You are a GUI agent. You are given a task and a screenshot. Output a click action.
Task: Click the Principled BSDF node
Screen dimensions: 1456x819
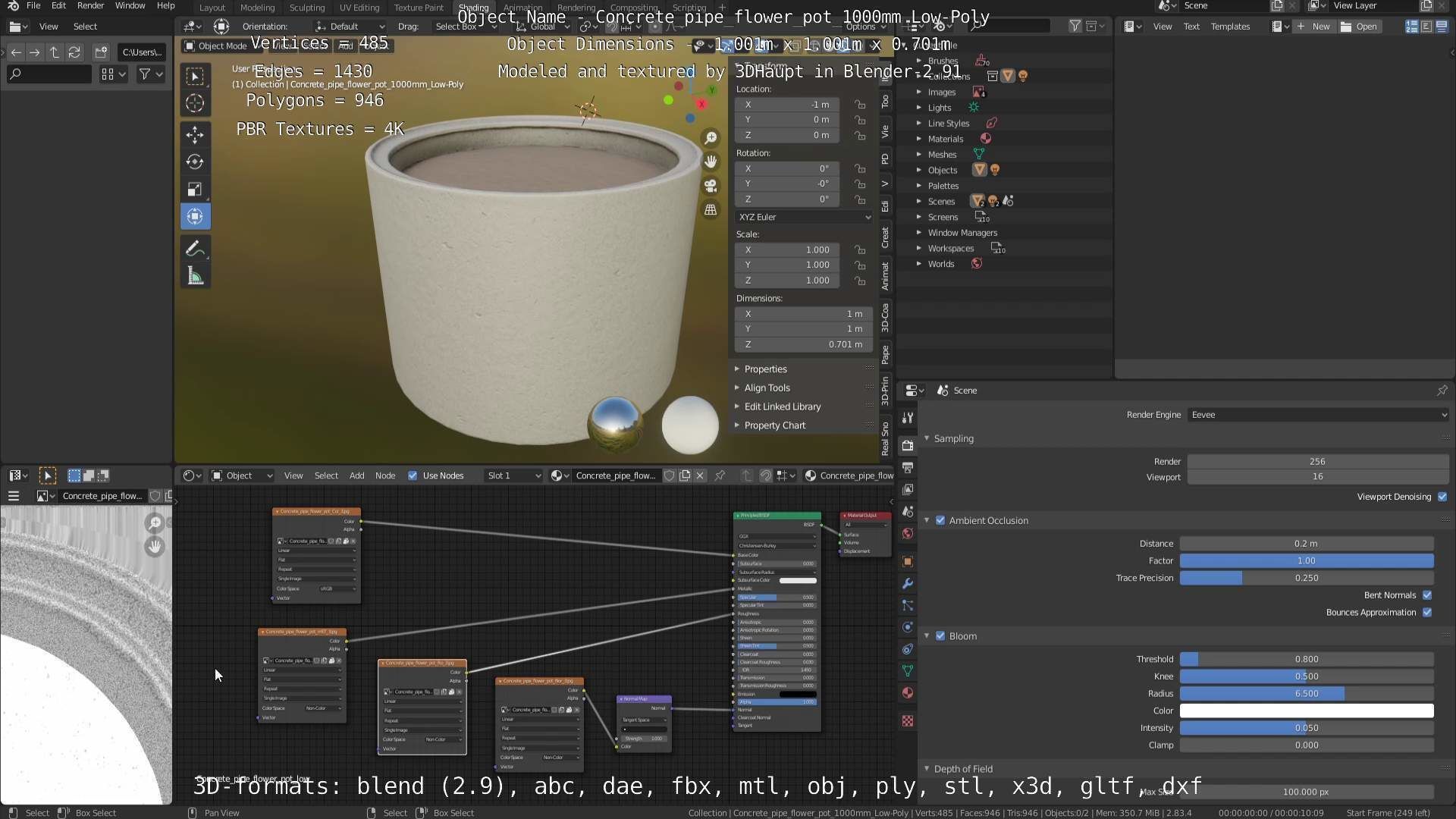click(x=777, y=622)
